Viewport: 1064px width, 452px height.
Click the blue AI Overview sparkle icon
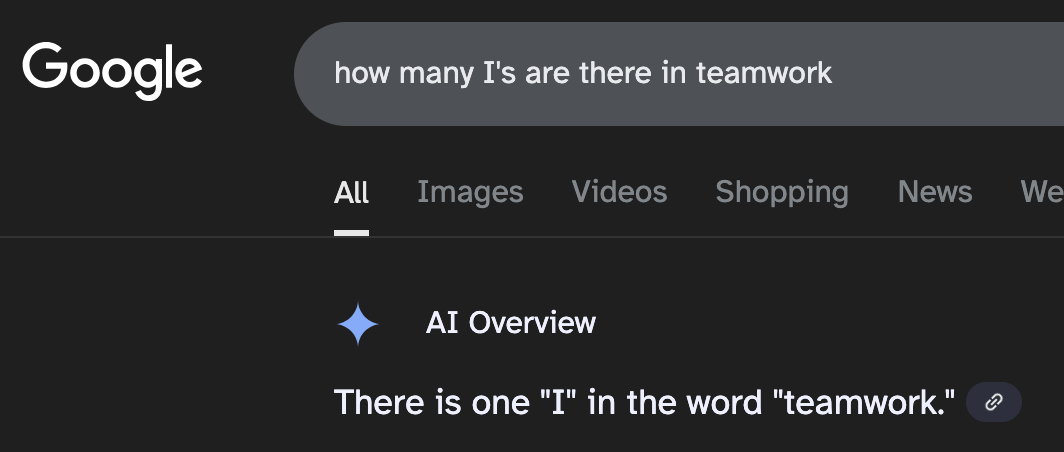point(358,324)
